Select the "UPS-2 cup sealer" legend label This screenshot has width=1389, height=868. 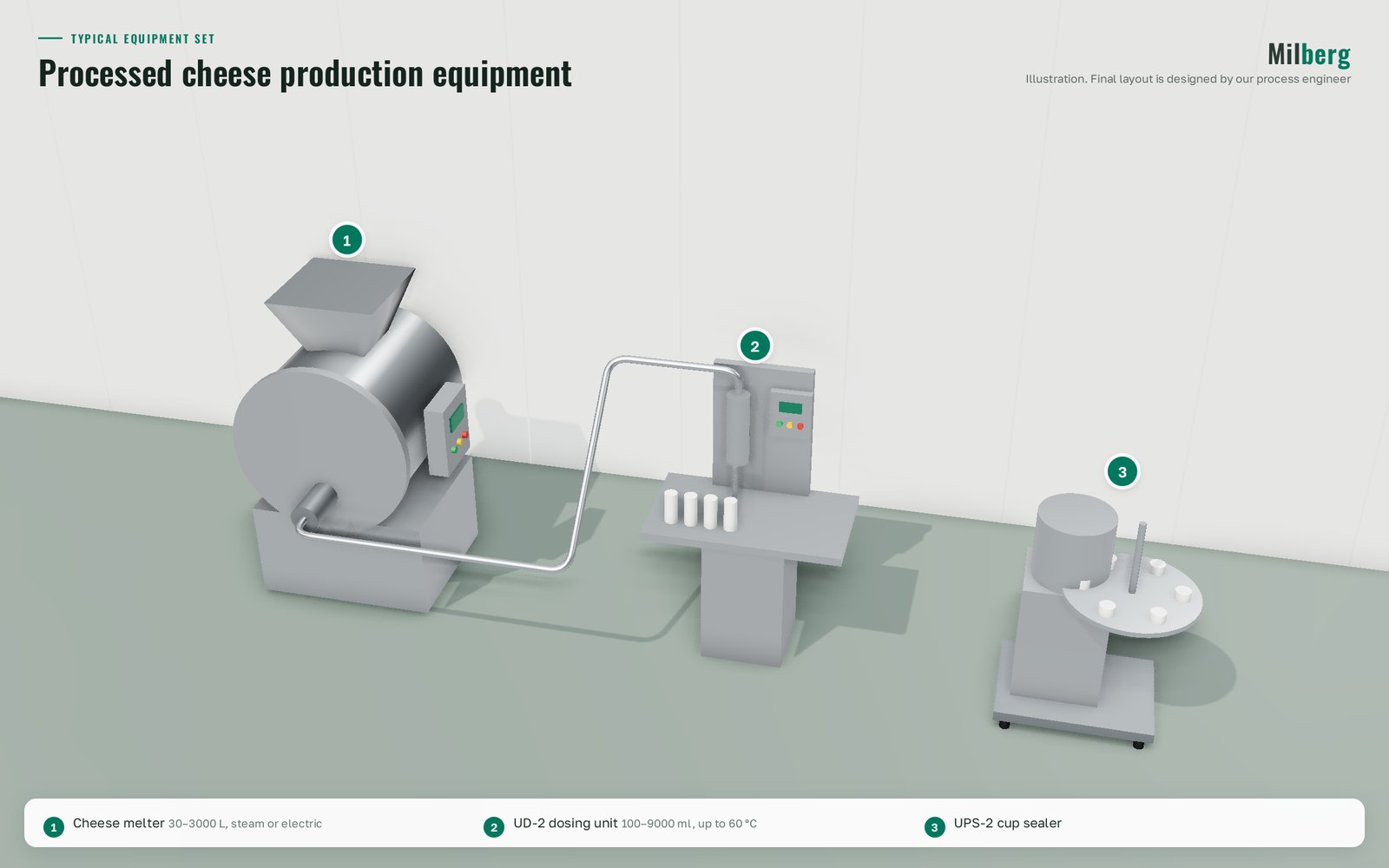pyautogui.click(x=1007, y=823)
